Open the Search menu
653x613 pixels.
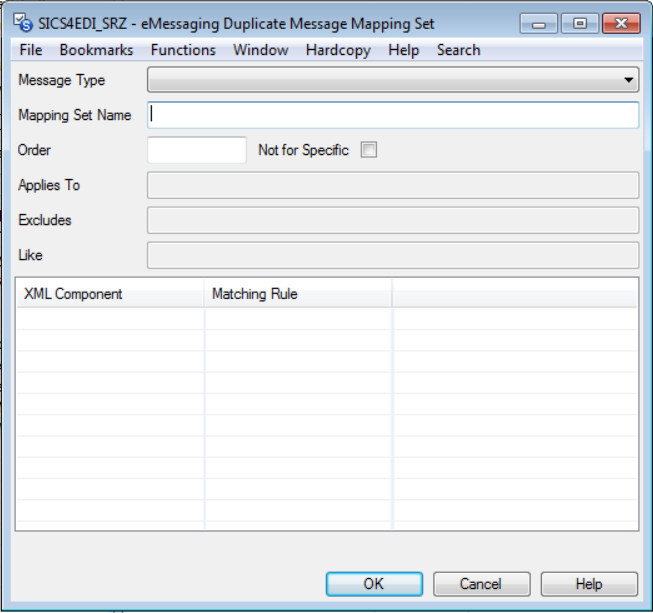(x=458, y=50)
